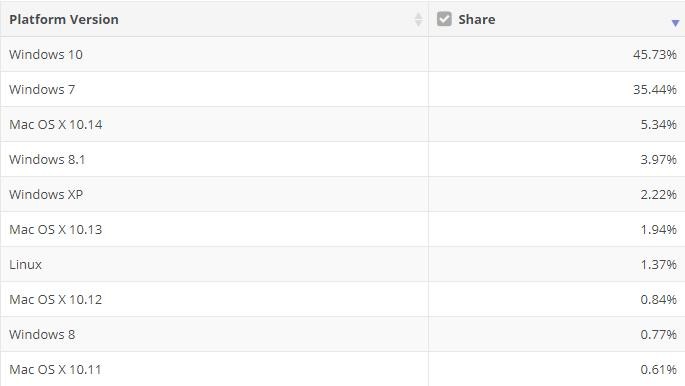
Task: Select the Mac OS X 10.11 row
Action: coord(342,369)
